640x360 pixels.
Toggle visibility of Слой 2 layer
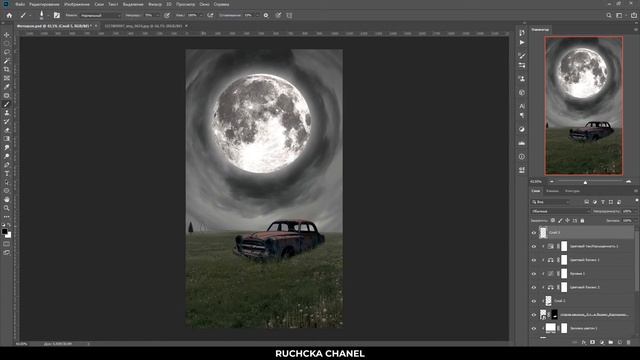pyautogui.click(x=533, y=301)
